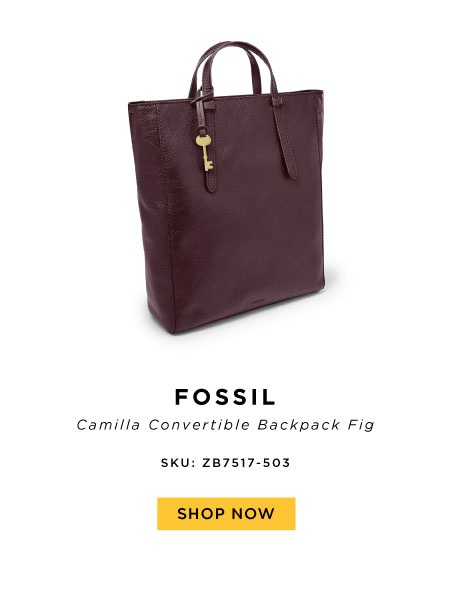Click the bag's top opening edge
Image resolution: width=451 pixels, height=601 pixels.
point(226,97)
